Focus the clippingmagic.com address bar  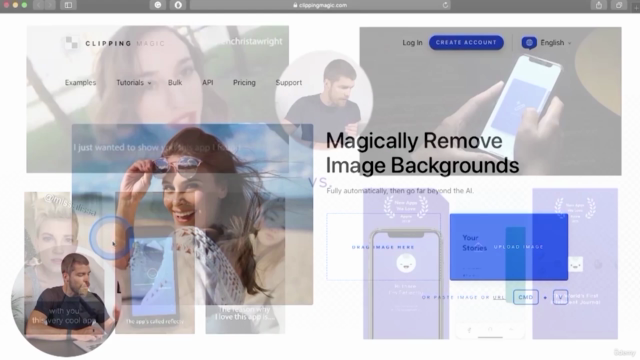pyautogui.click(x=320, y=5)
